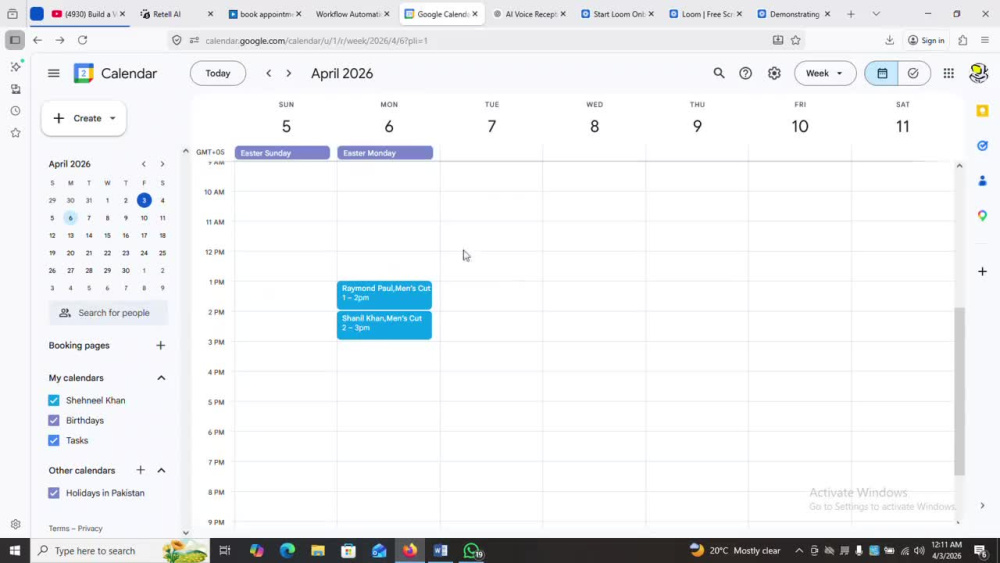Screen dimensions: 1000x563
Task: Open the Google apps grid
Action: click(948, 73)
